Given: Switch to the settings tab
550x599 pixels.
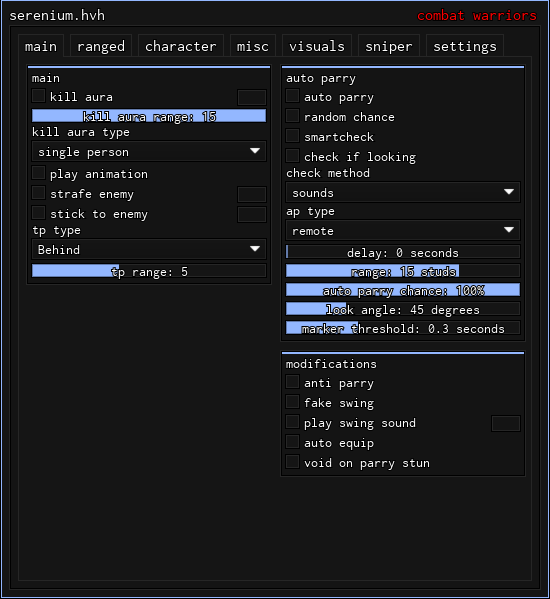Looking at the screenshot, I should coord(465,46).
